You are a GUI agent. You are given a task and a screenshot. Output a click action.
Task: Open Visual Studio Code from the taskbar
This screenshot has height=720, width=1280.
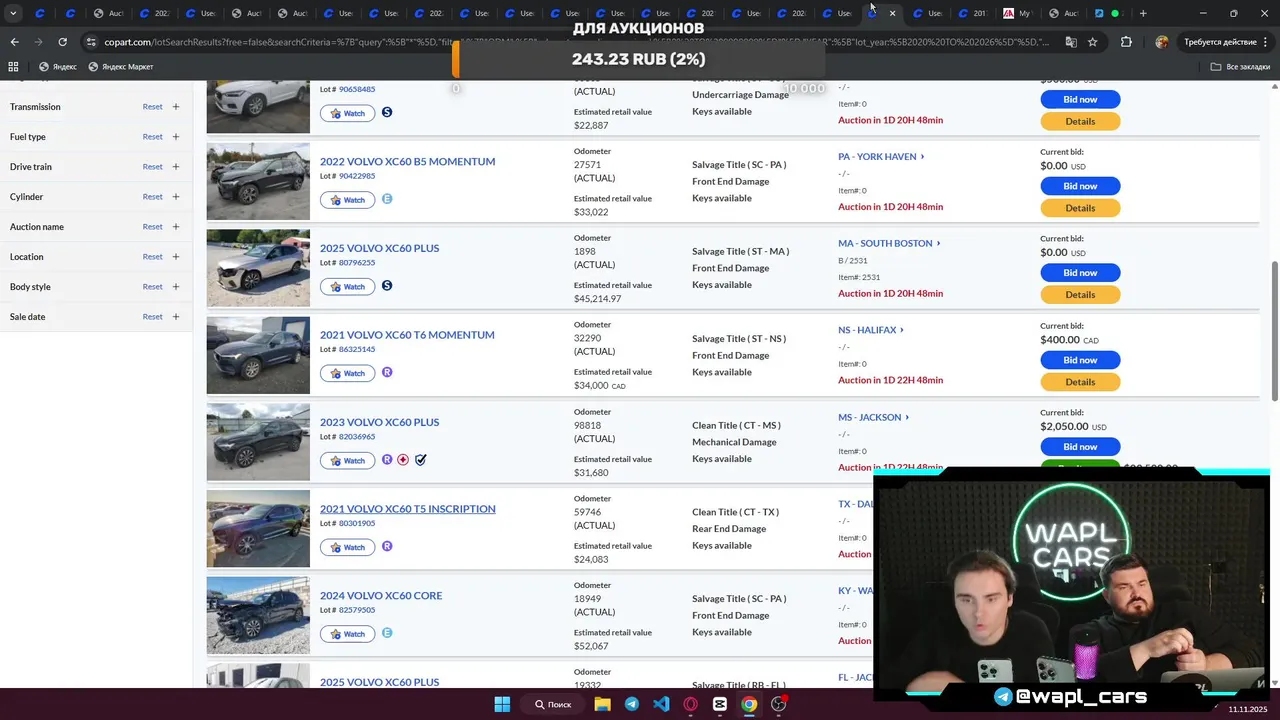pos(661,704)
